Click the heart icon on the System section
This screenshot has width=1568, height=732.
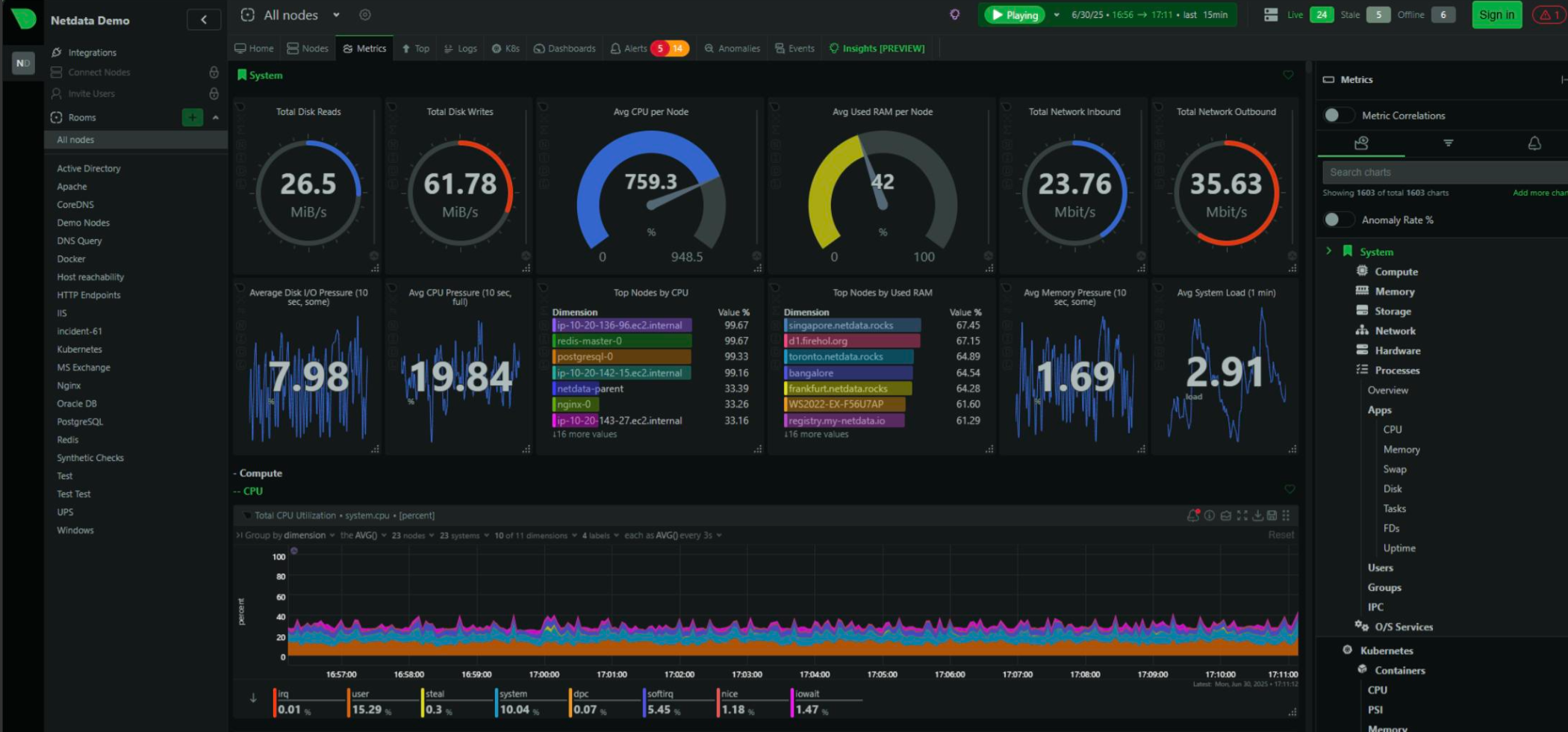(x=1288, y=75)
